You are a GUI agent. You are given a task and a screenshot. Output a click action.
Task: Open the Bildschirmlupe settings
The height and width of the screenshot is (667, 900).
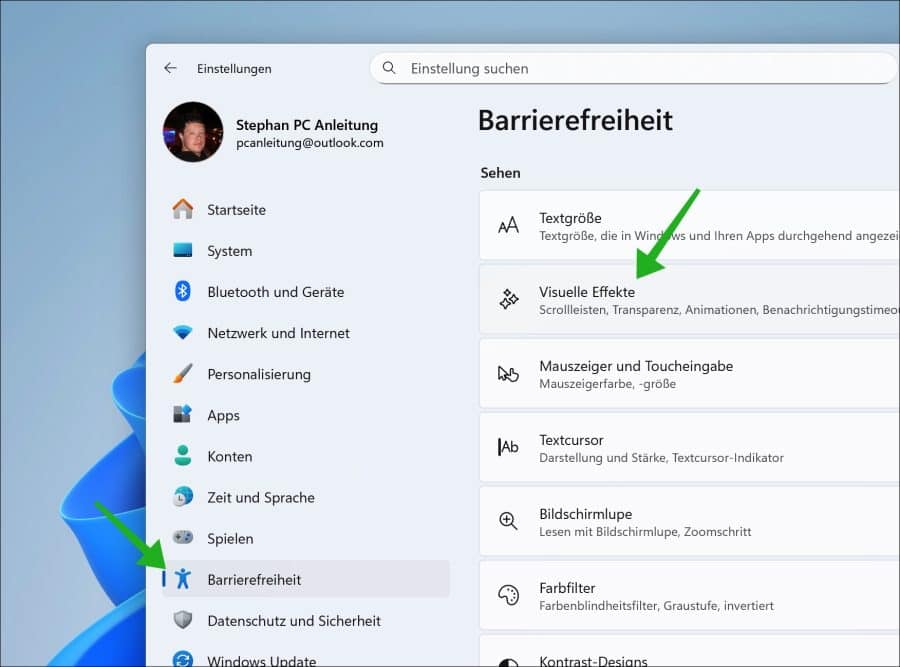[688, 522]
